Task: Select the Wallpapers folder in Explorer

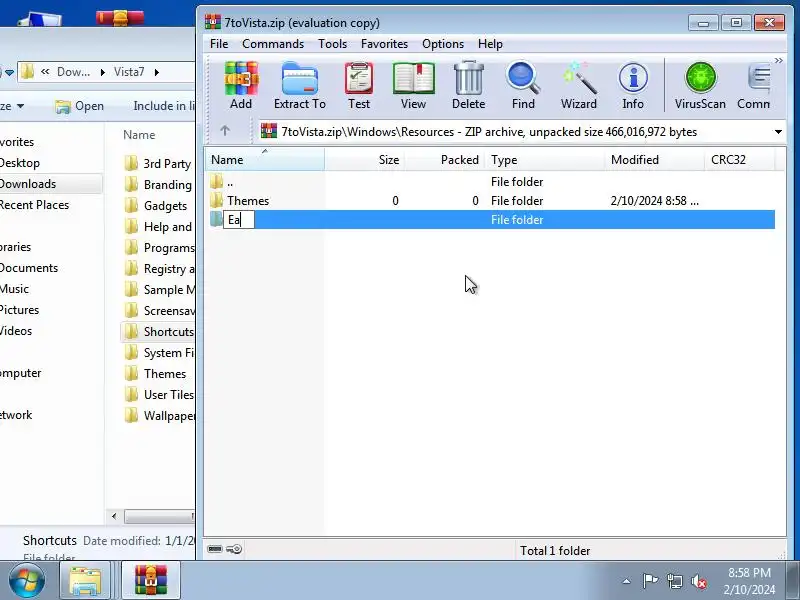Action: point(159,415)
